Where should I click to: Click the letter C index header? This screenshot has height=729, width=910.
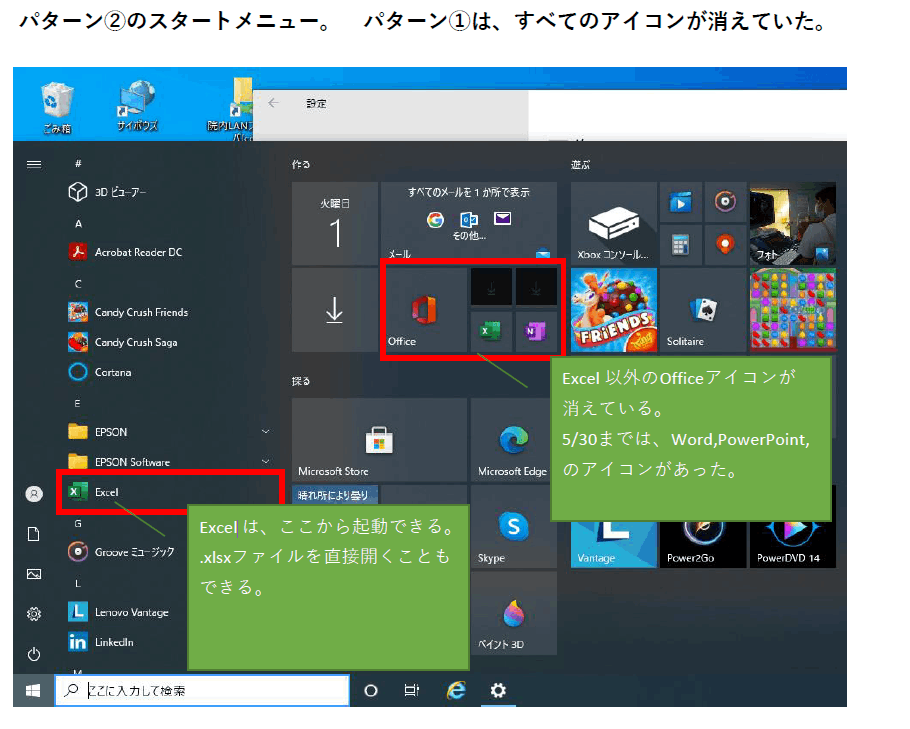pyautogui.click(x=78, y=284)
